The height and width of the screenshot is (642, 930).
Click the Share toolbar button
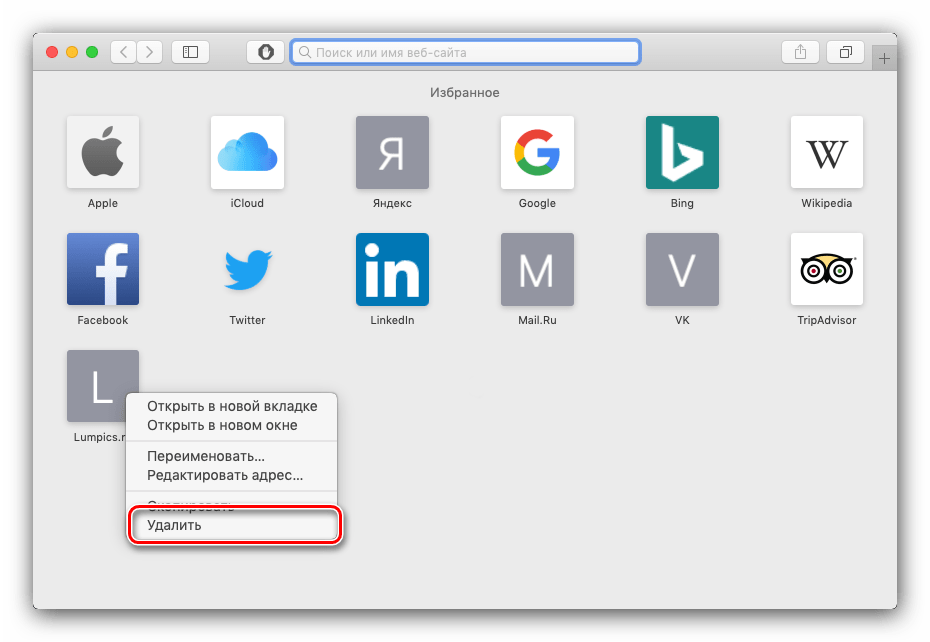[x=800, y=52]
